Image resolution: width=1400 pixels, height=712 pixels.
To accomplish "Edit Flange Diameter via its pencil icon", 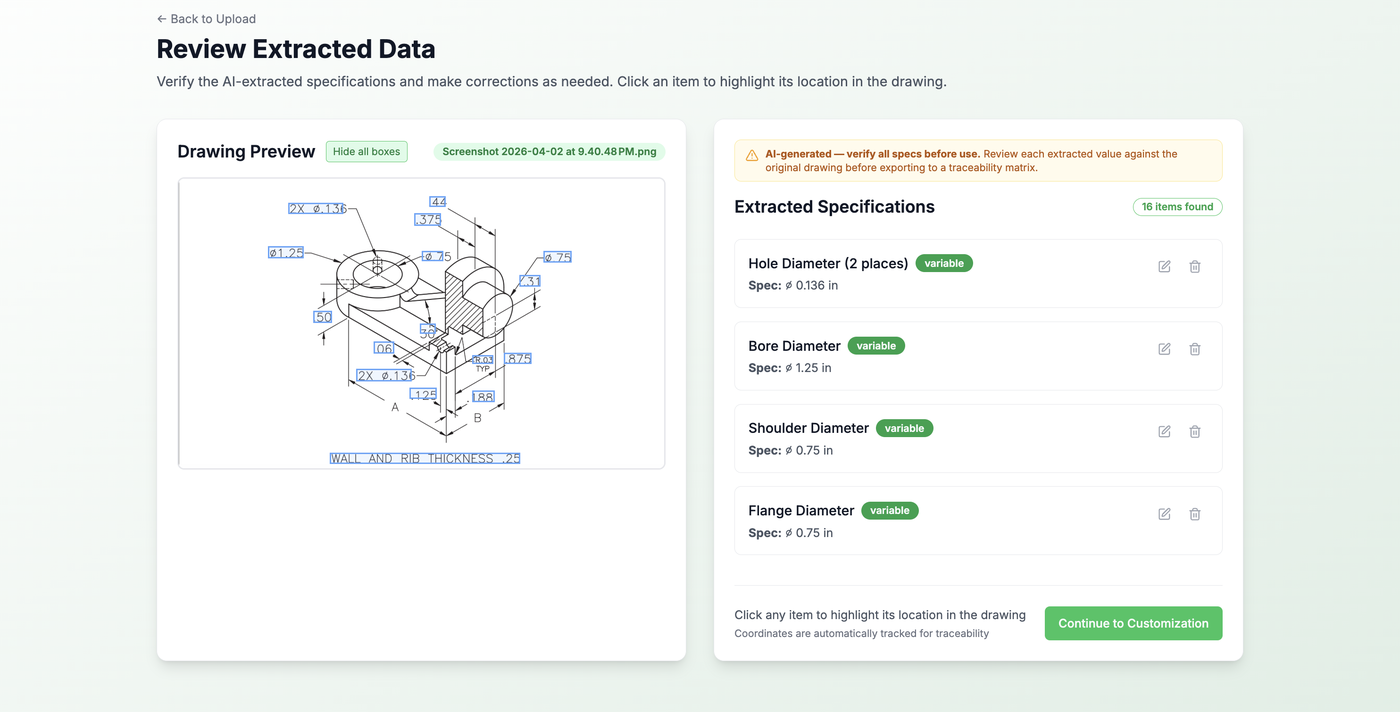I will pyautogui.click(x=1164, y=513).
